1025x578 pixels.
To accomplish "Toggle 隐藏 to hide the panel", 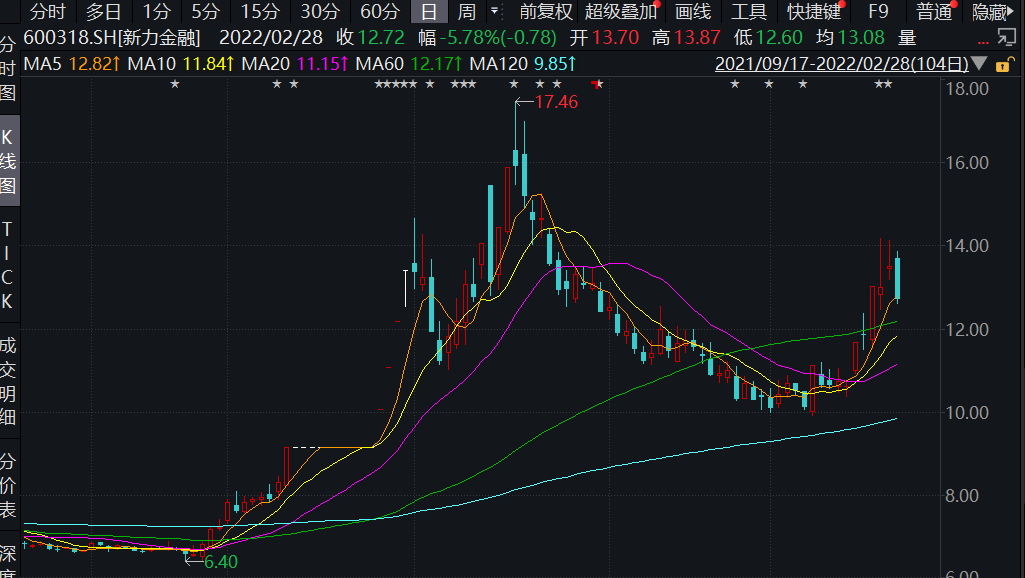I will click(990, 12).
